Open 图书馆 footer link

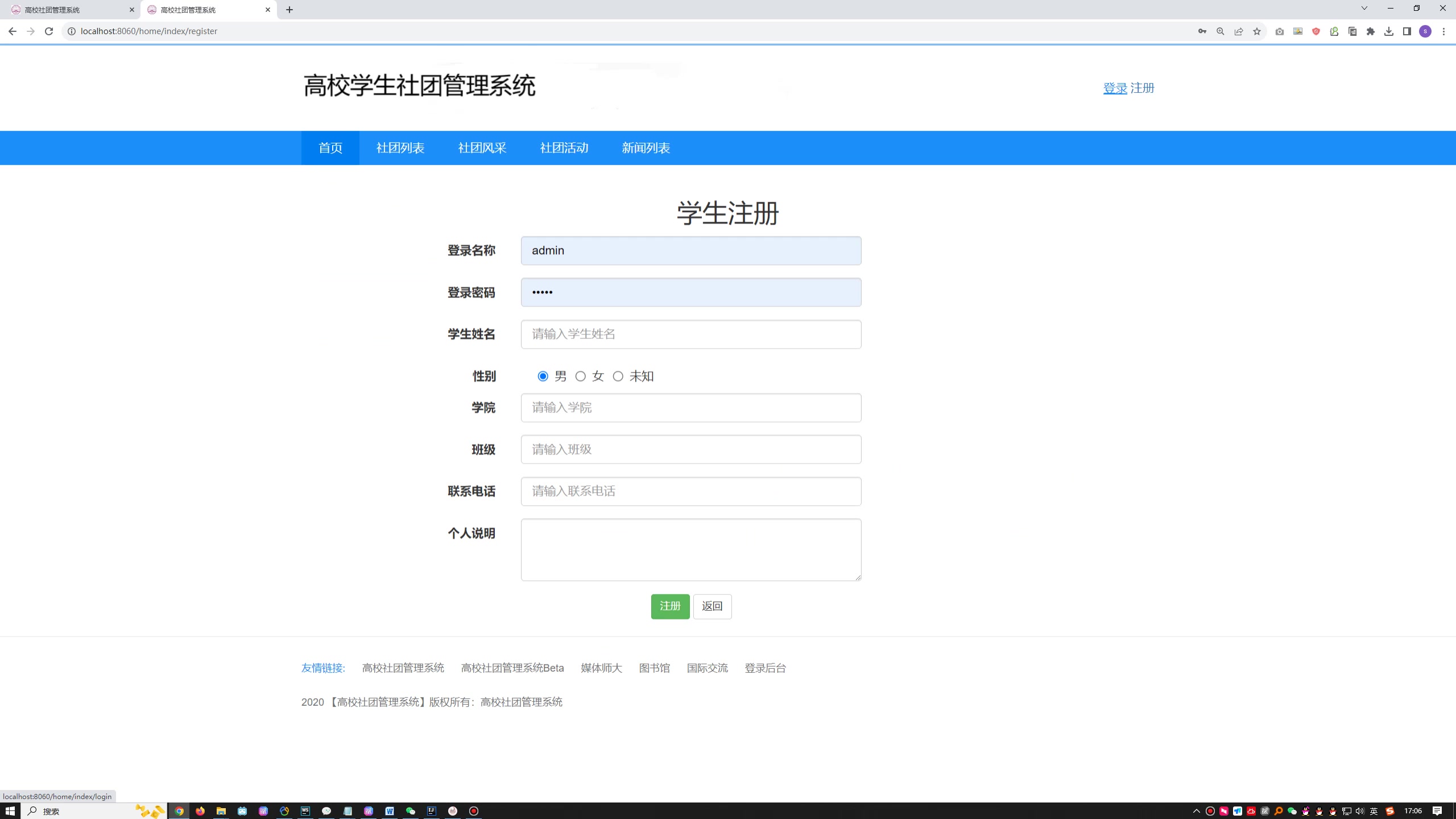click(654, 668)
